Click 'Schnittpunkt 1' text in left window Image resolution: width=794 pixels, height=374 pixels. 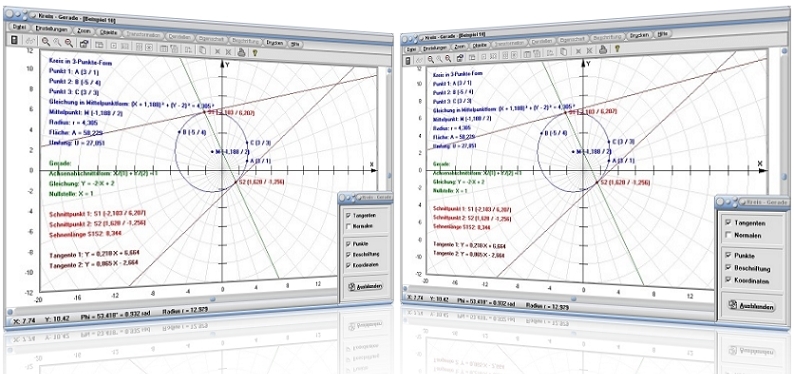pyautogui.click(x=69, y=214)
